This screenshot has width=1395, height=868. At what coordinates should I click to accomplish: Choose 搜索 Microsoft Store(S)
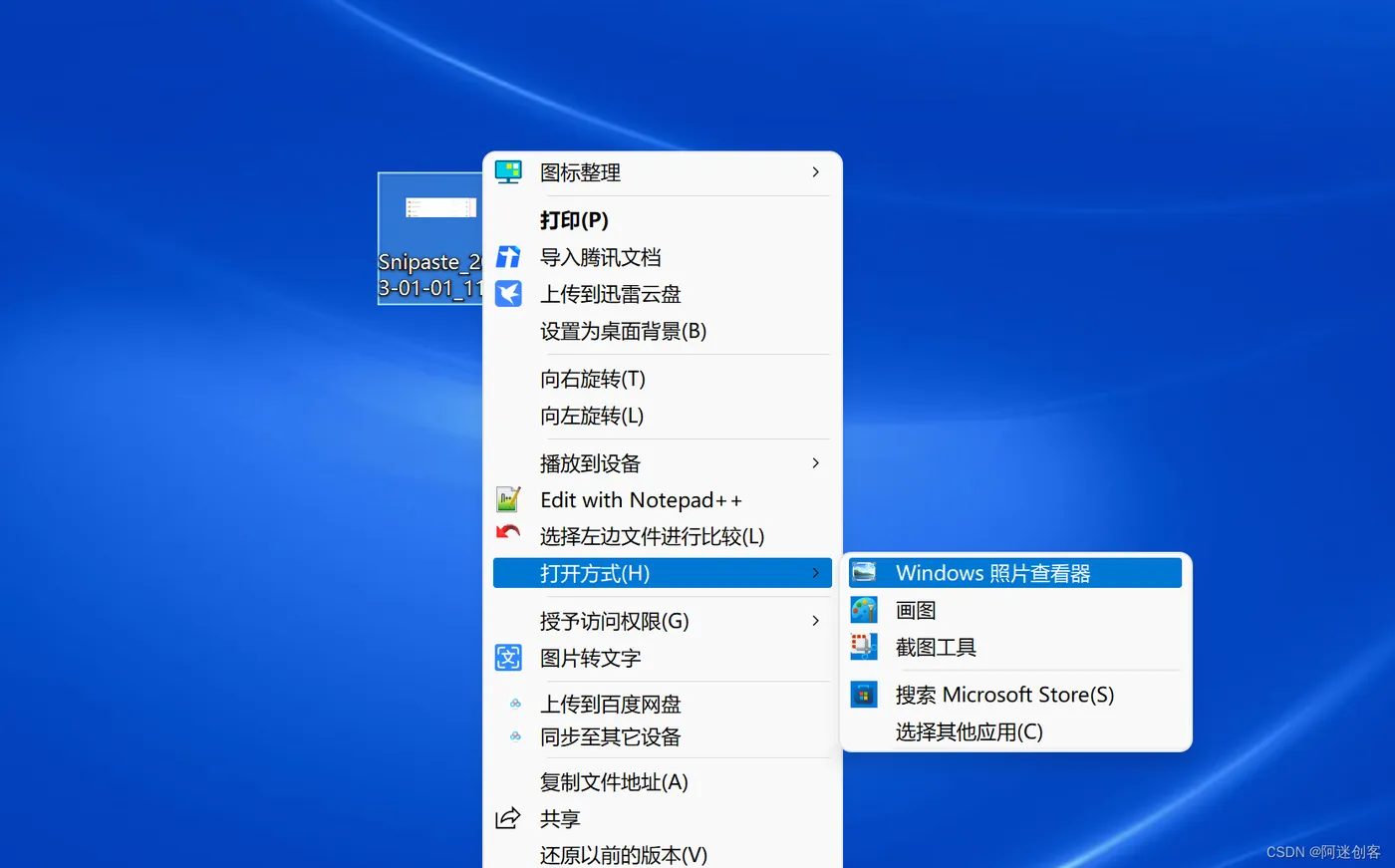[1015, 695]
